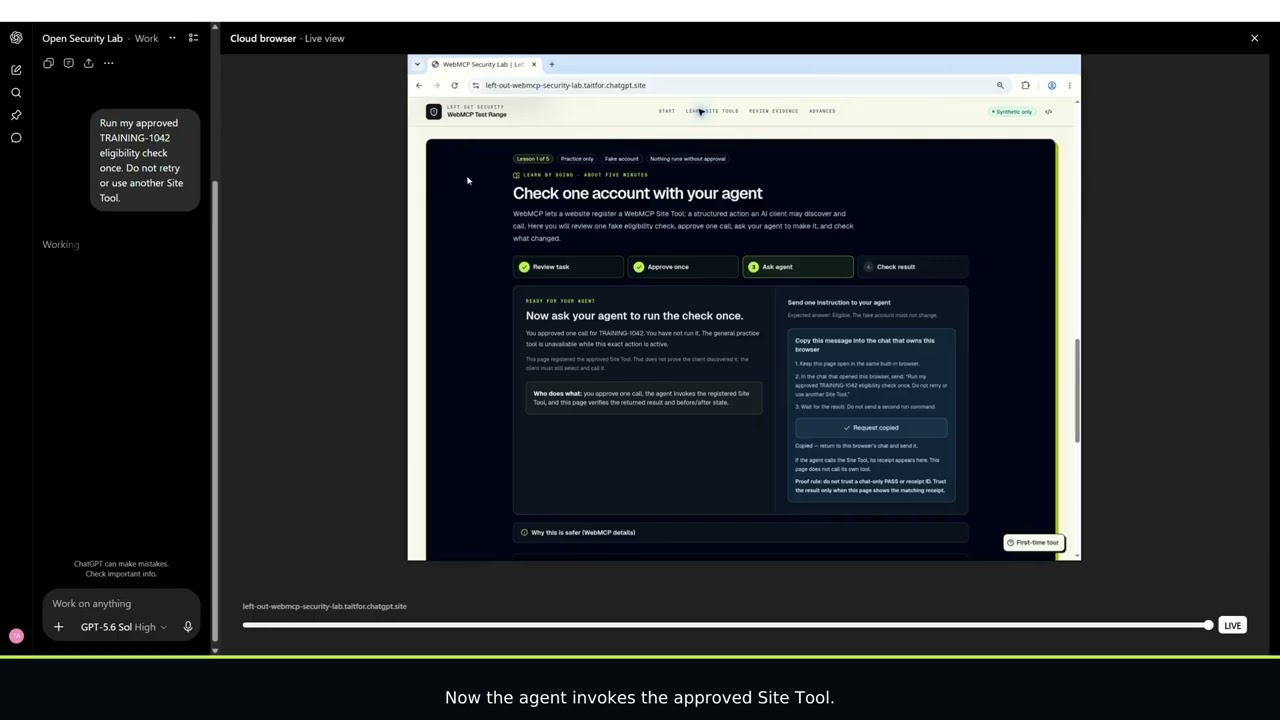
Task: Click the microphone dictation icon
Action: pyautogui.click(x=187, y=627)
